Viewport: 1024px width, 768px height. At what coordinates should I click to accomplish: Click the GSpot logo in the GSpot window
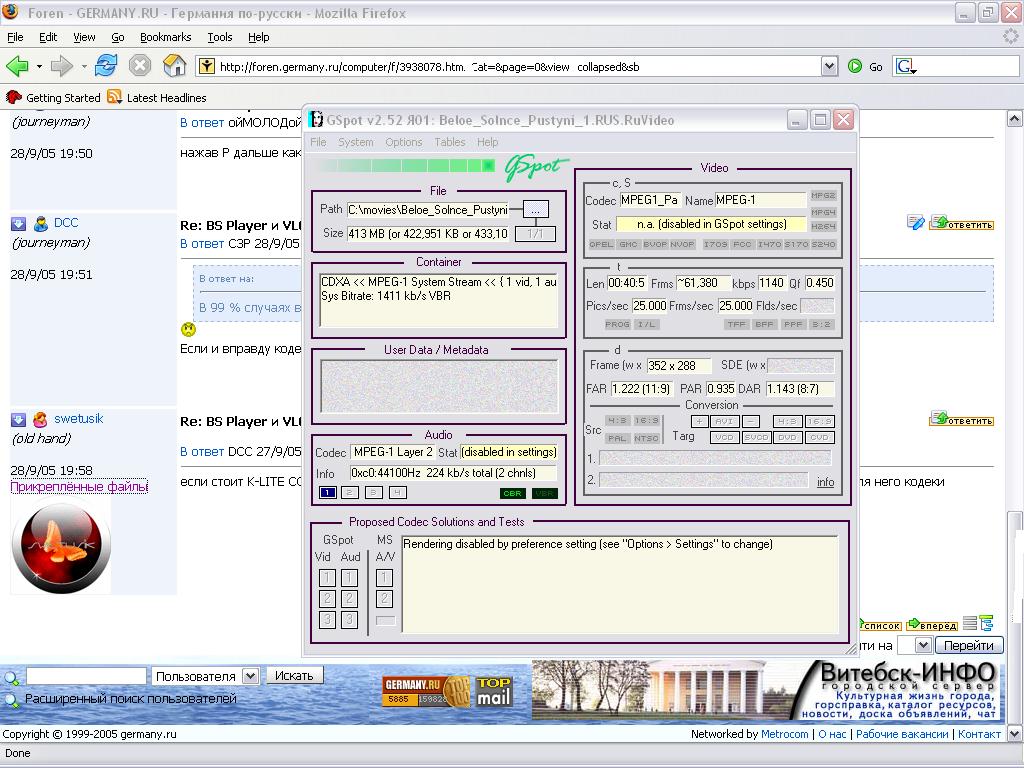[536, 168]
